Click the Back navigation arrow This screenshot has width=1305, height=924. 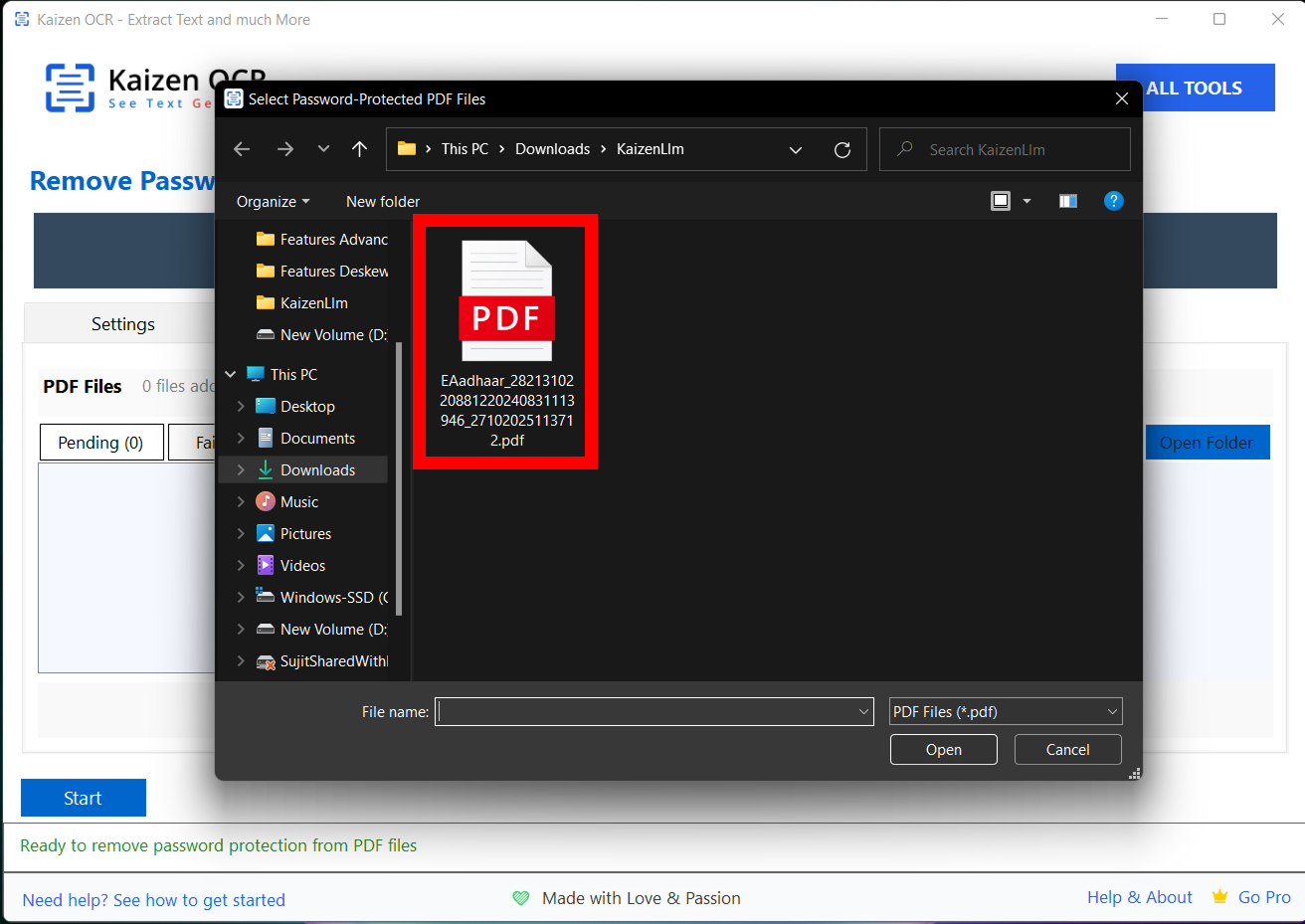point(242,149)
